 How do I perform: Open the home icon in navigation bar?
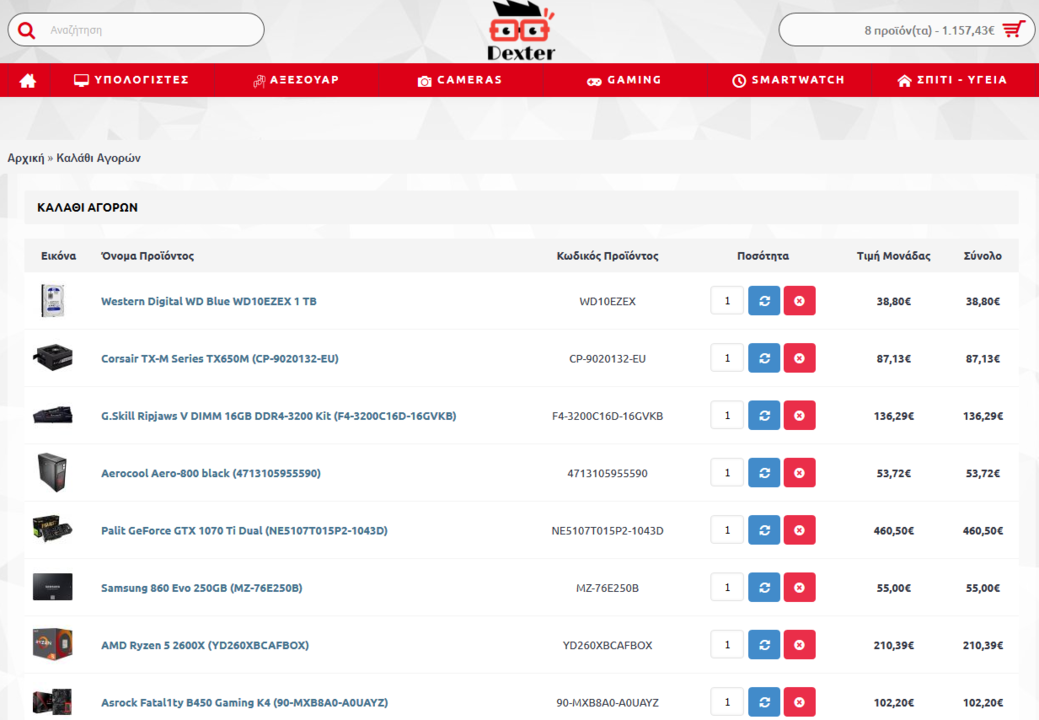point(28,80)
